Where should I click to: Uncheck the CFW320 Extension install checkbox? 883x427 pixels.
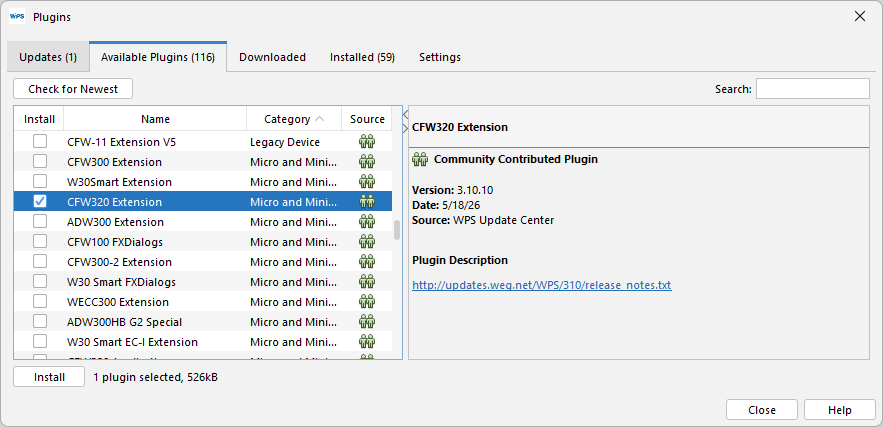(x=40, y=202)
